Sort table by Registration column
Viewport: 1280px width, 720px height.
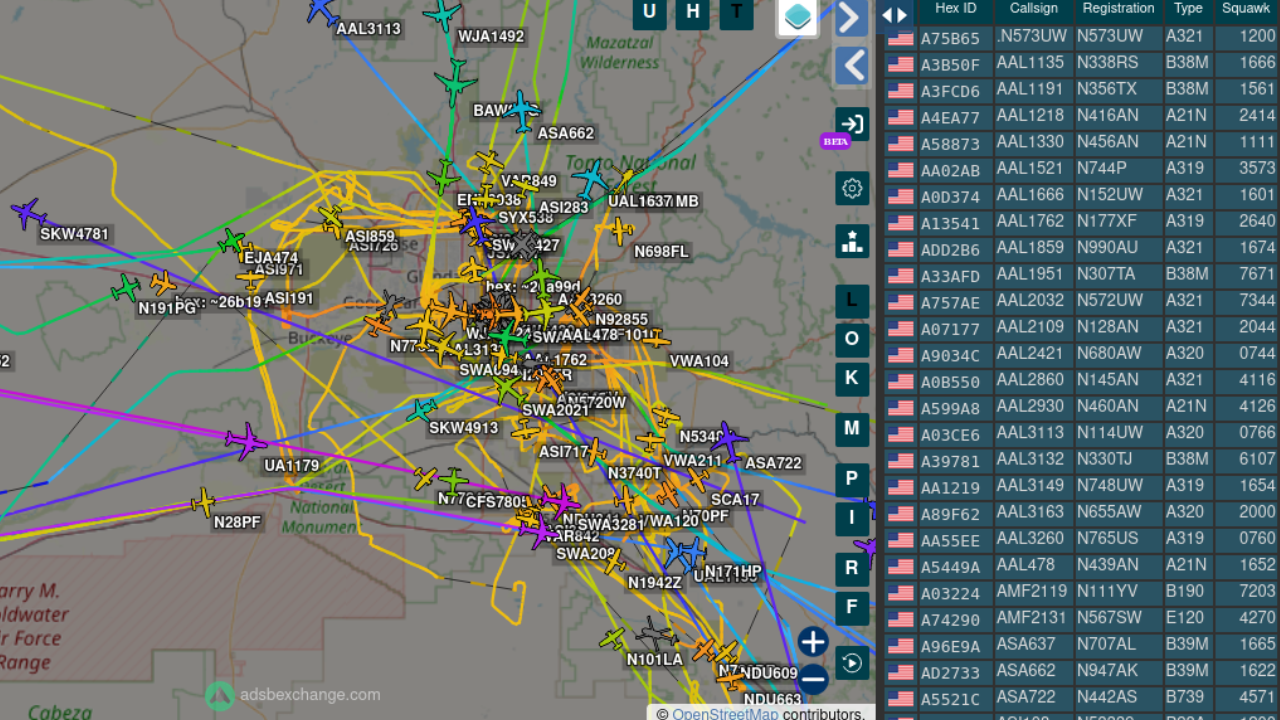[1118, 9]
